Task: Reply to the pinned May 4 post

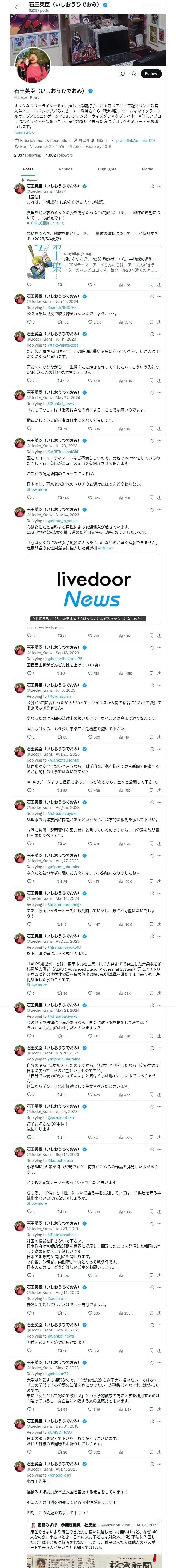Action: pos(29,284)
